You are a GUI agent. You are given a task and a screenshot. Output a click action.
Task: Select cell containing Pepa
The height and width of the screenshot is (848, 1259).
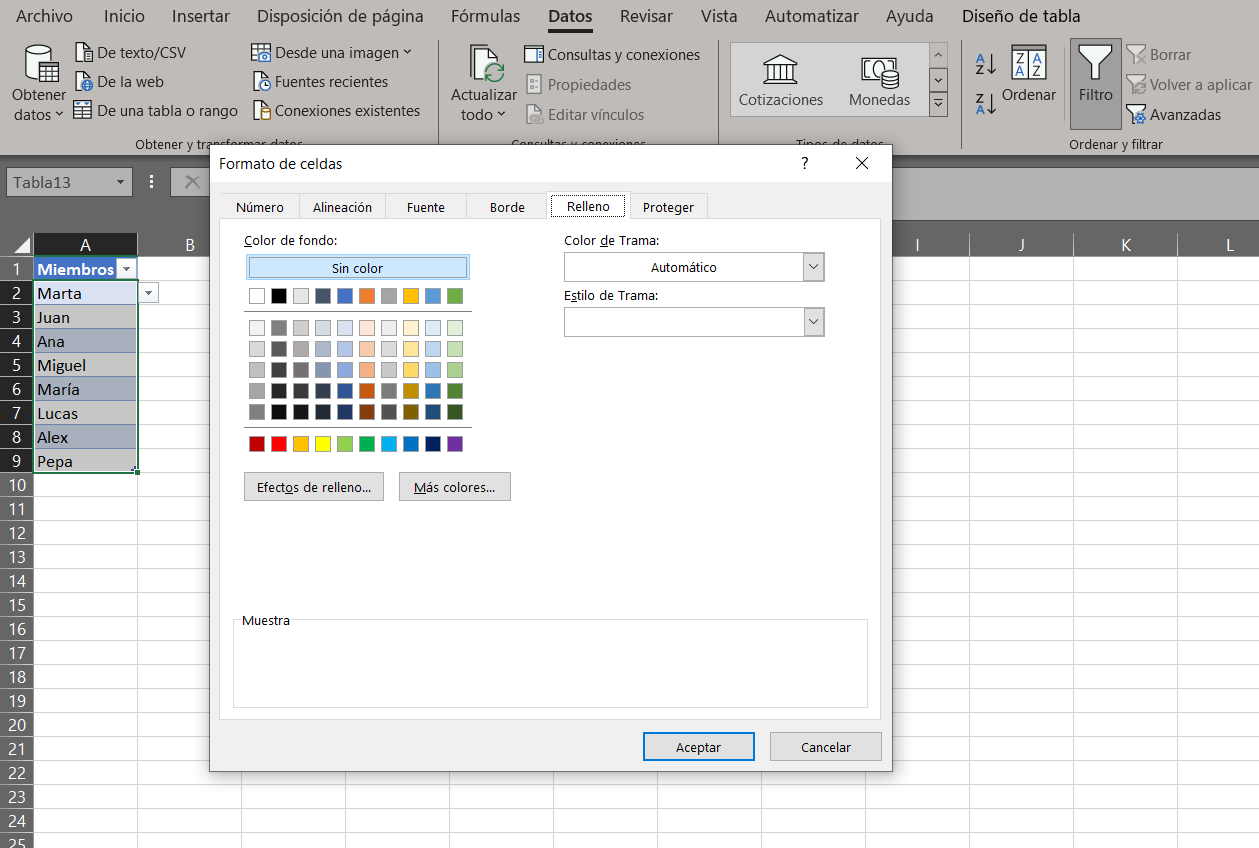85,461
